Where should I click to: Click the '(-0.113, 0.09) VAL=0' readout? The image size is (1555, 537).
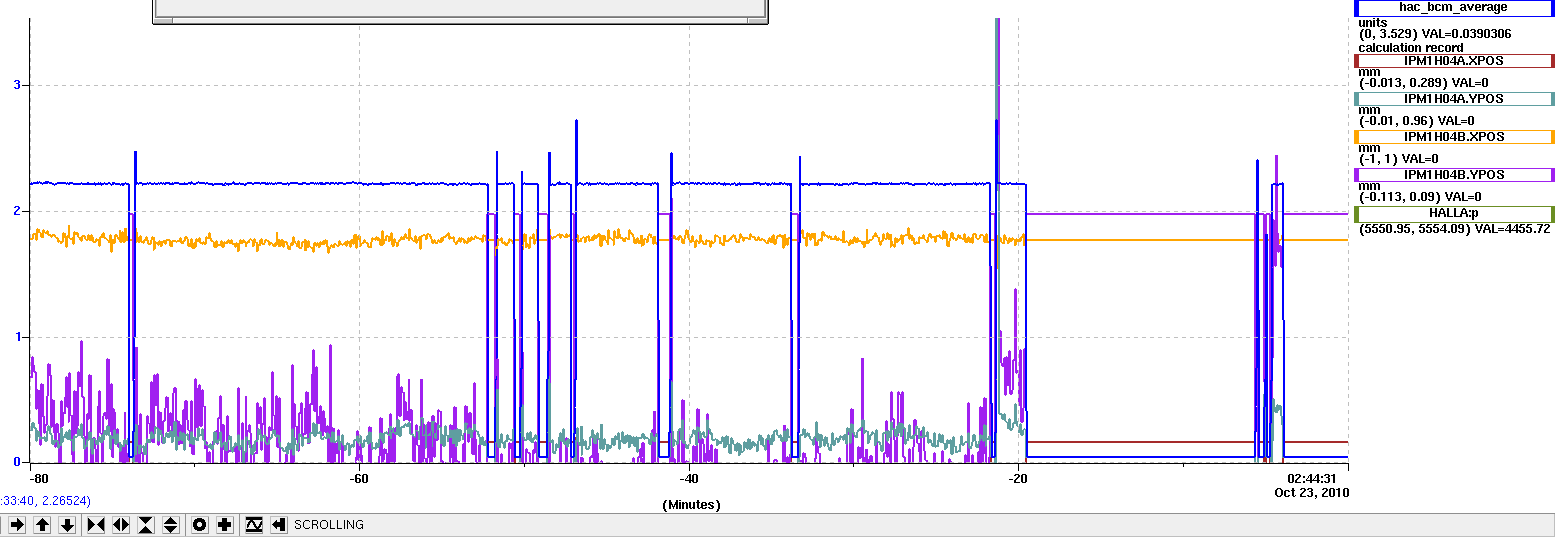pyautogui.click(x=1421, y=197)
